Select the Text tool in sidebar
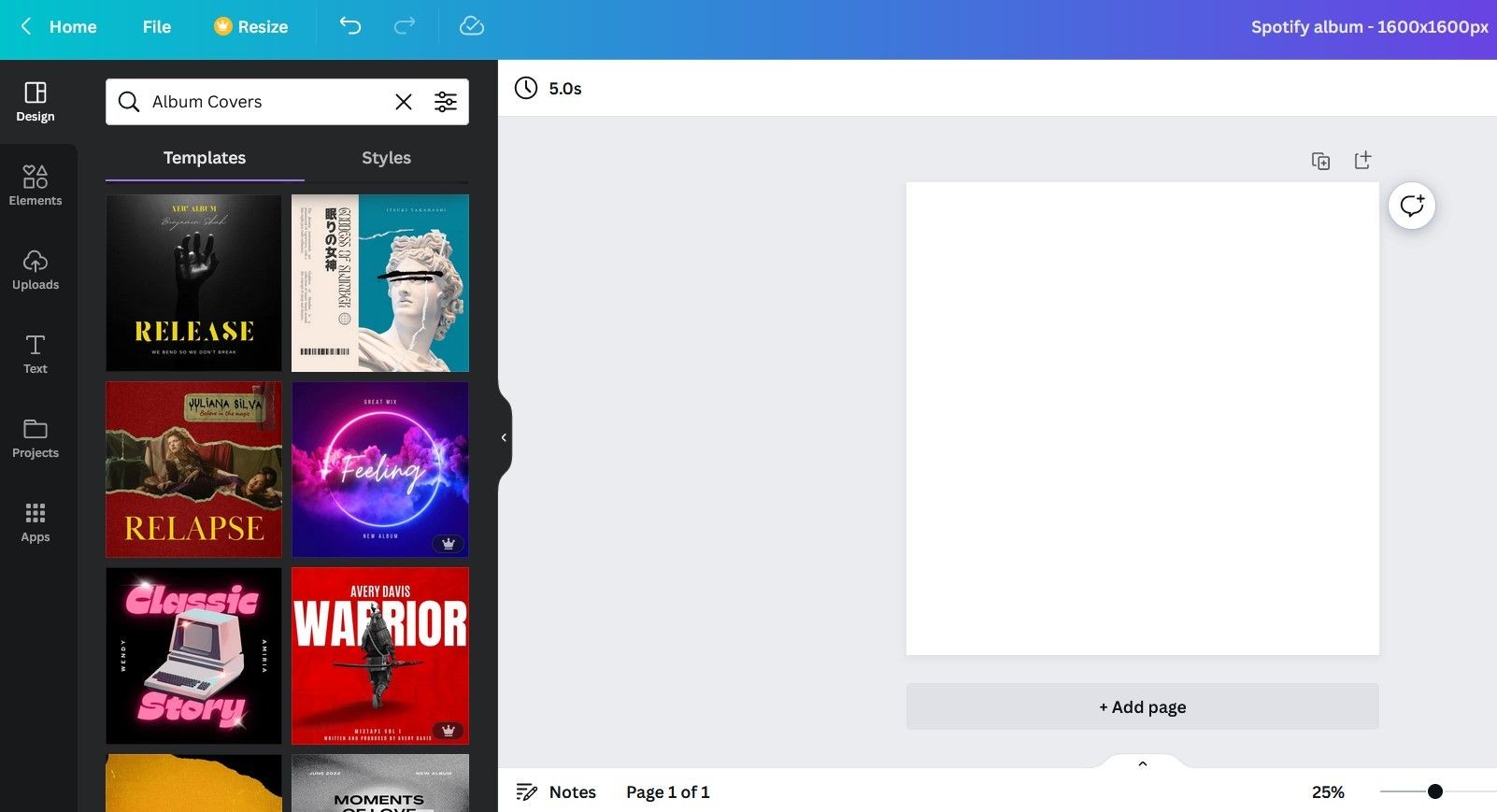This screenshot has height=812, width=1497. pyautogui.click(x=36, y=353)
